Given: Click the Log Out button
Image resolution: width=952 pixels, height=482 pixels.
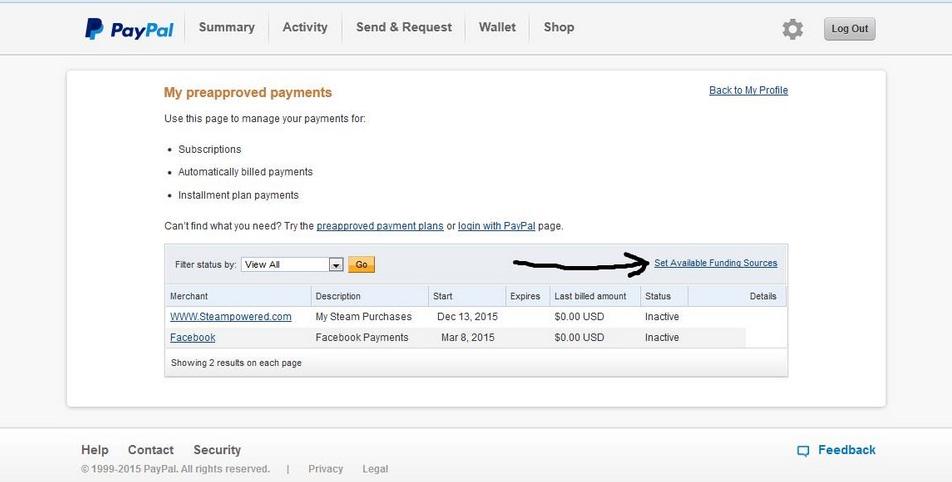Looking at the screenshot, I should coord(849,29).
